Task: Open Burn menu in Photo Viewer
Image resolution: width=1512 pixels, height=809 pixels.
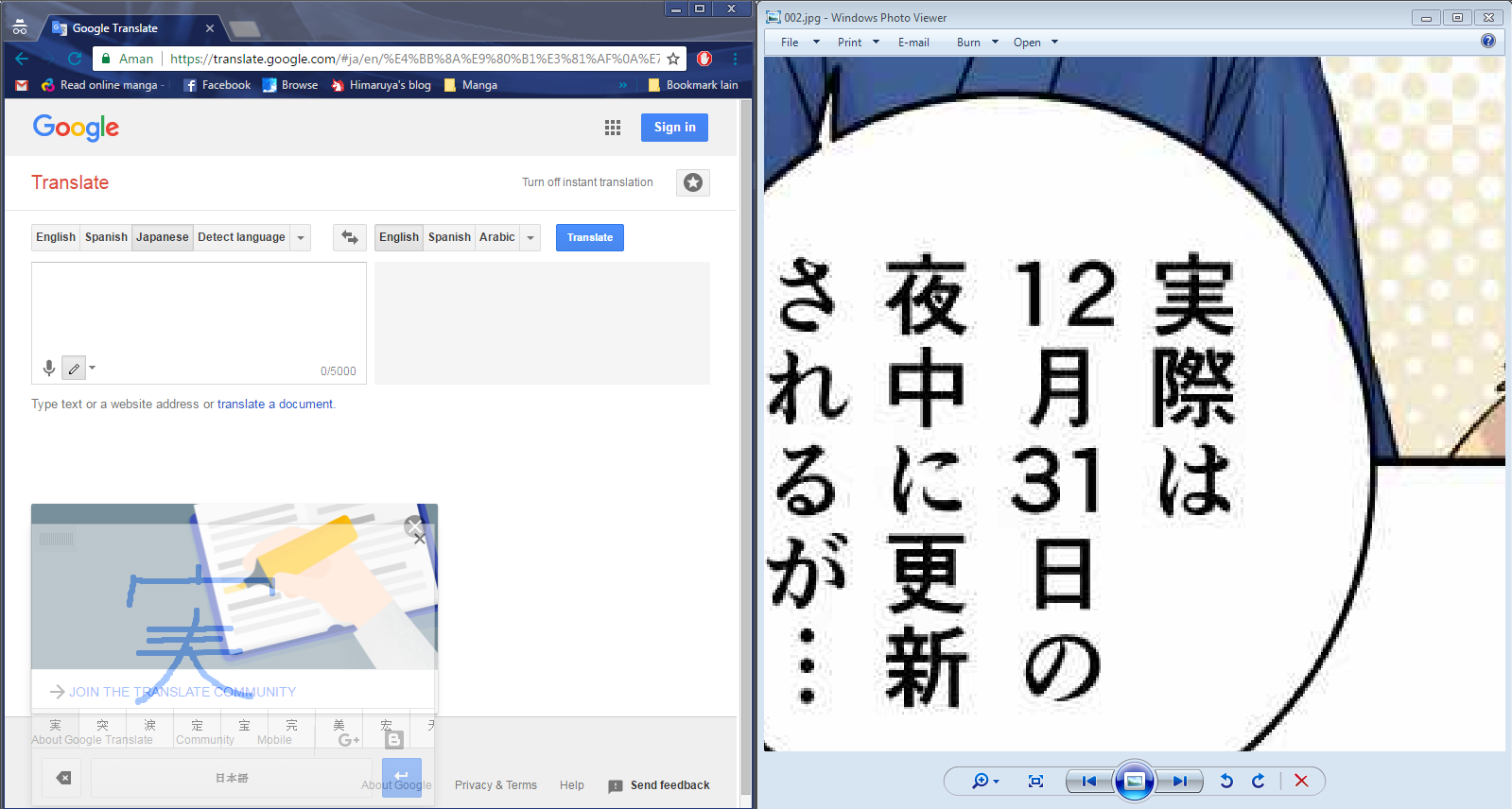Action: (977, 43)
